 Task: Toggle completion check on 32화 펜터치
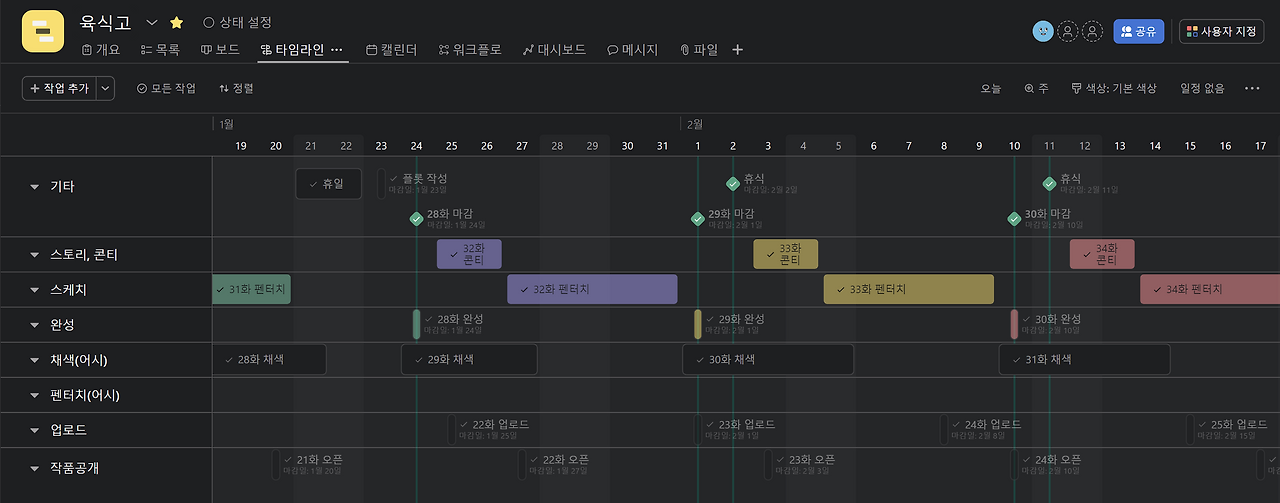tap(523, 289)
